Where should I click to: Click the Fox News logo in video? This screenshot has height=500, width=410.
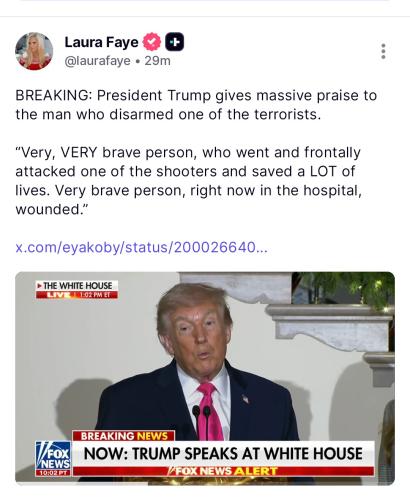tap(53, 455)
